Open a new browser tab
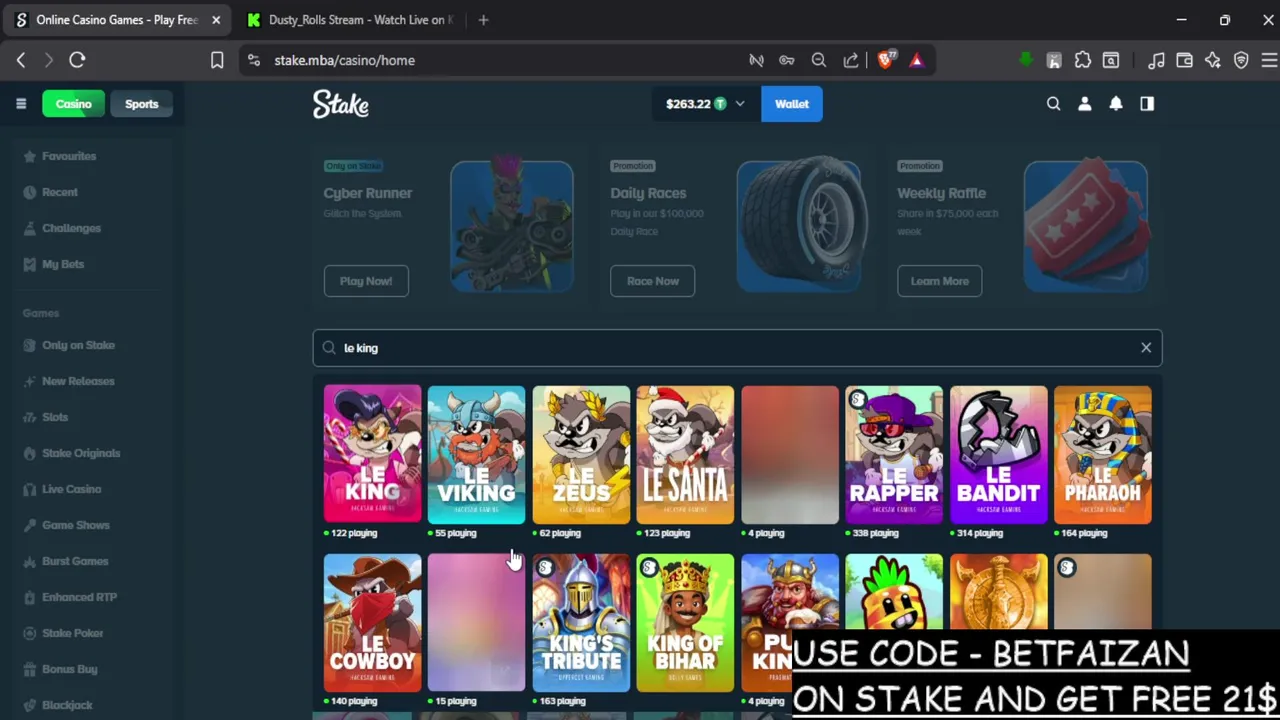Viewport: 1280px width, 720px height. click(483, 20)
